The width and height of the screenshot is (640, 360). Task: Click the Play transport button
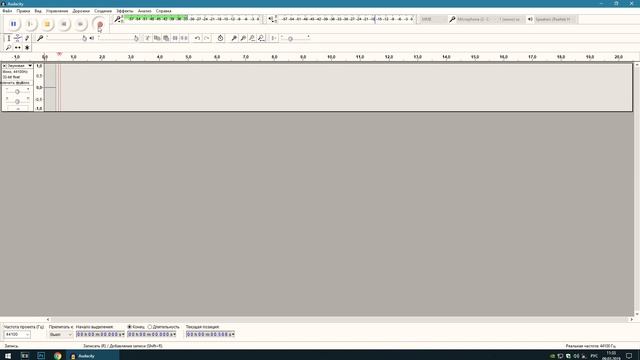30,24
